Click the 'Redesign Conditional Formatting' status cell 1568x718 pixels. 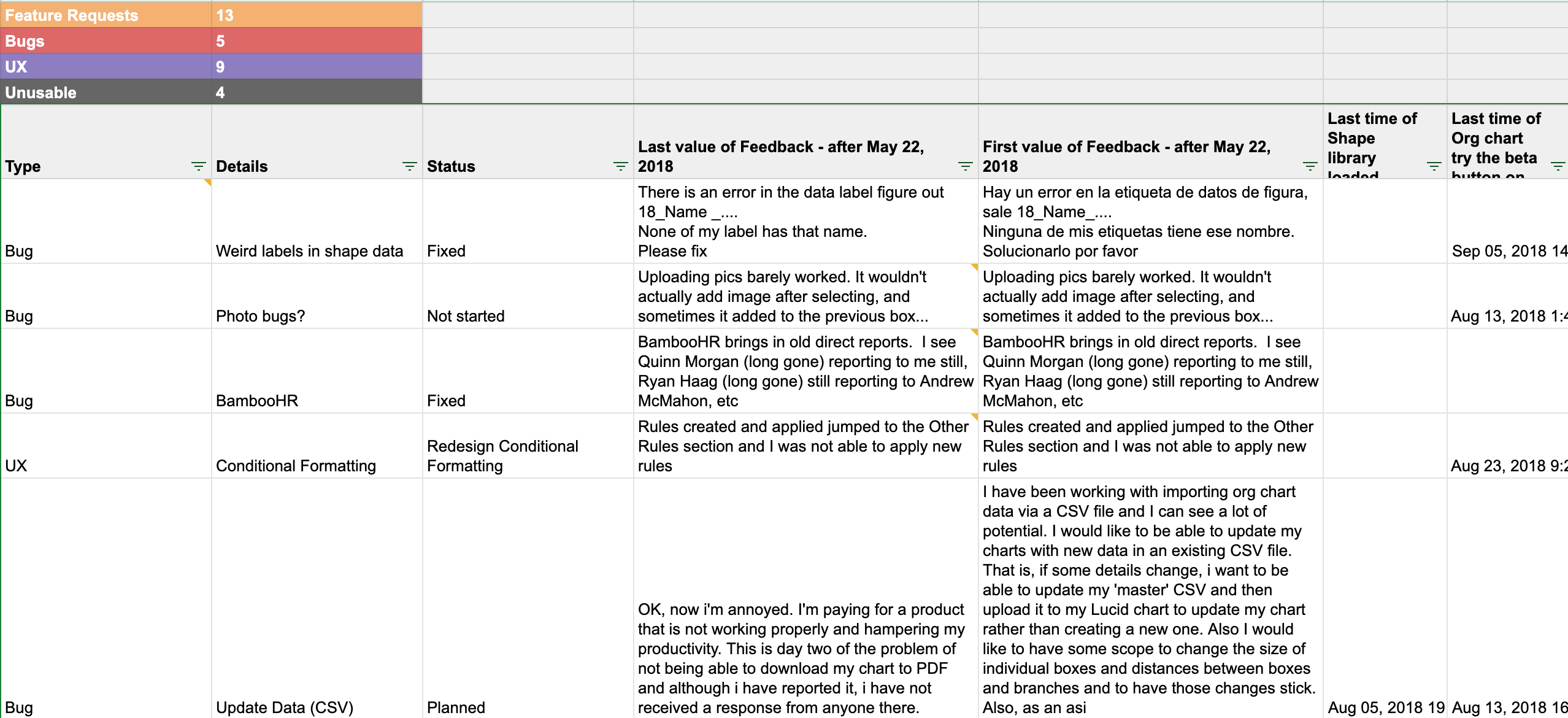click(502, 456)
